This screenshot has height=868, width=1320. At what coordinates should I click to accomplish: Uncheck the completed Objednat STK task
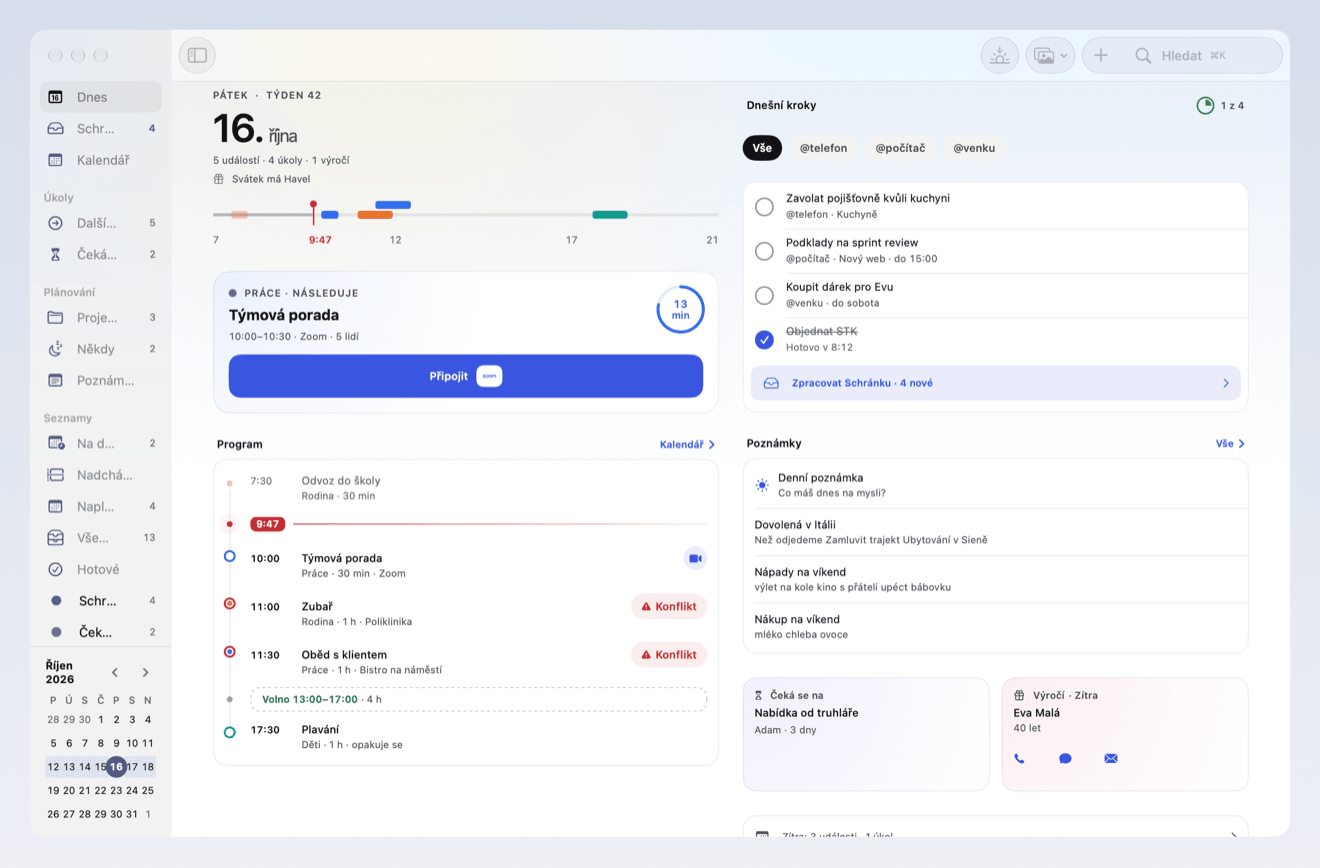click(x=764, y=339)
